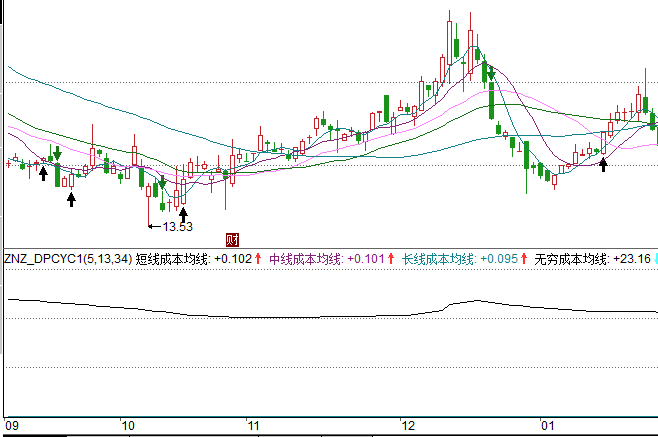Click the black buy arrow in the January section
The height and width of the screenshot is (437, 658).
pyautogui.click(x=603, y=164)
